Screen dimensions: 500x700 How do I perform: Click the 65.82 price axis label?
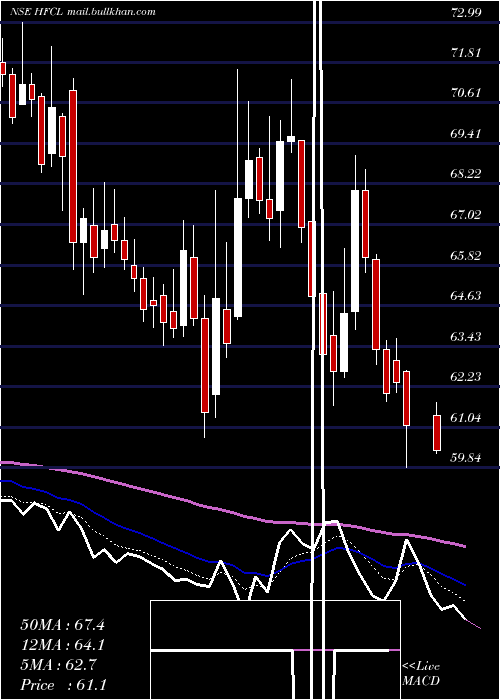(x=466, y=256)
